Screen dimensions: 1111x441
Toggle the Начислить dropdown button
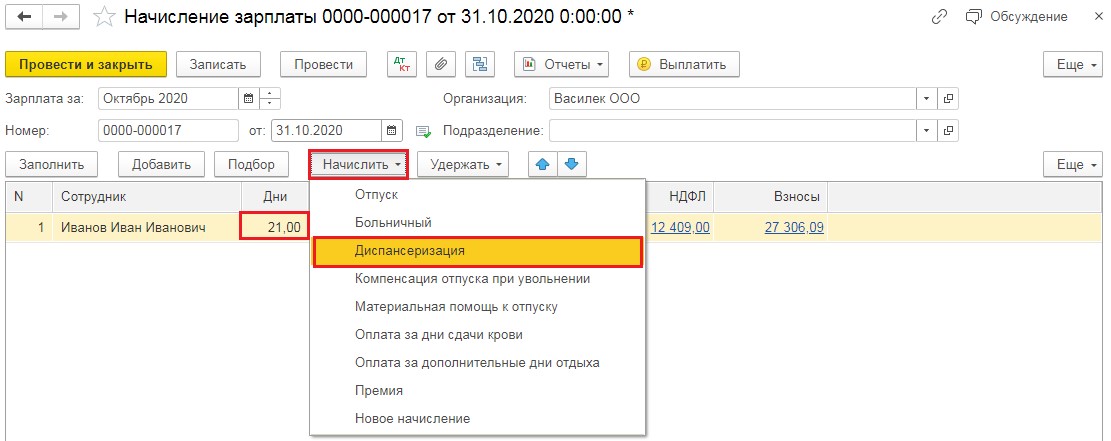359,164
